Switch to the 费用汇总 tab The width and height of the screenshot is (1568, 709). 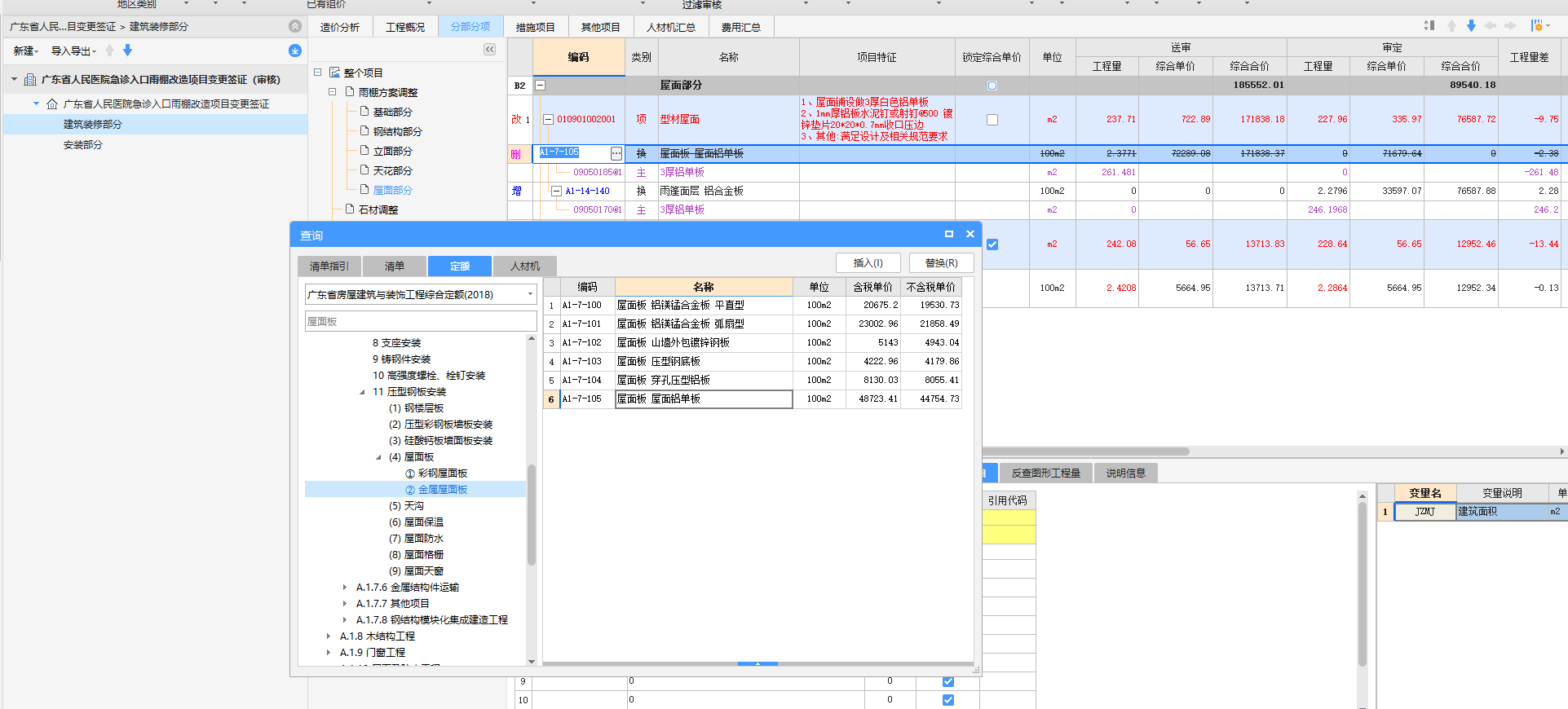741,27
